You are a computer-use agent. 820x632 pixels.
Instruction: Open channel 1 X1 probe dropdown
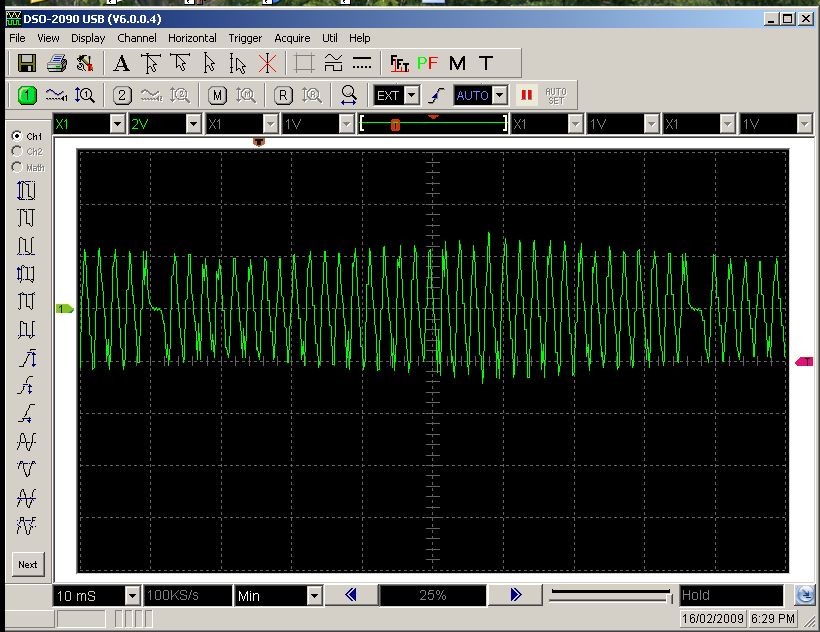click(118, 124)
